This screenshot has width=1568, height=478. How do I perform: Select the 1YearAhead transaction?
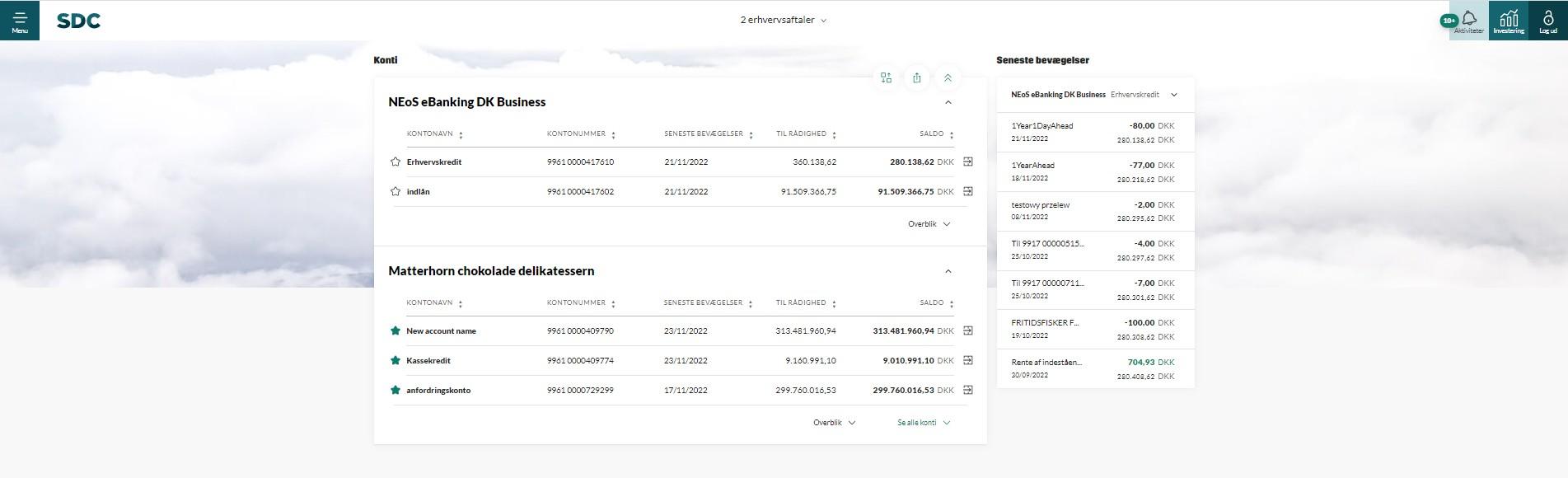1095,171
